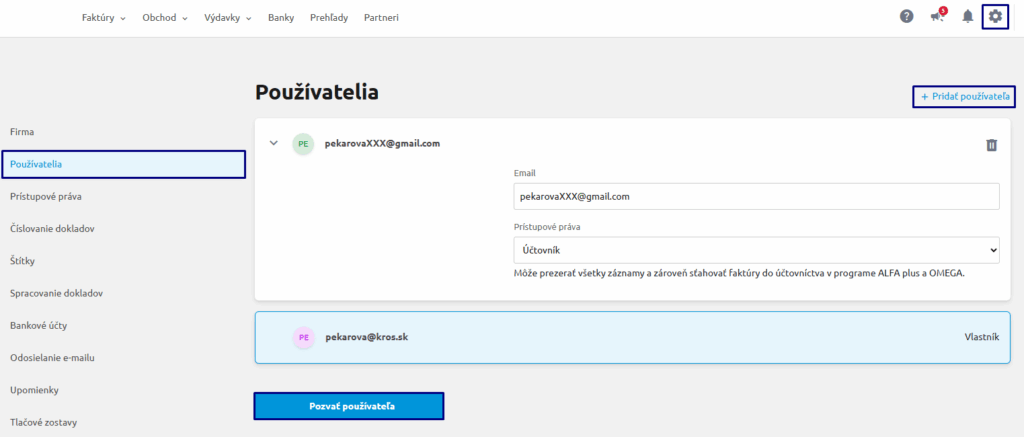
Task: Click the Email input field
Action: tap(756, 197)
